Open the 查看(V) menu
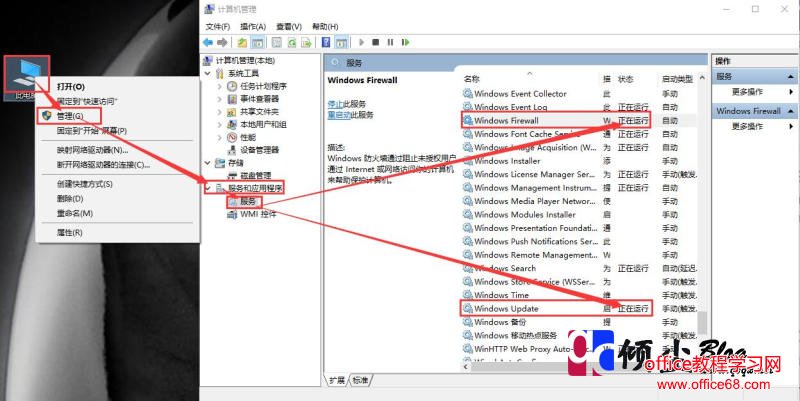The width and height of the screenshot is (800, 401). pyautogui.click(x=289, y=27)
